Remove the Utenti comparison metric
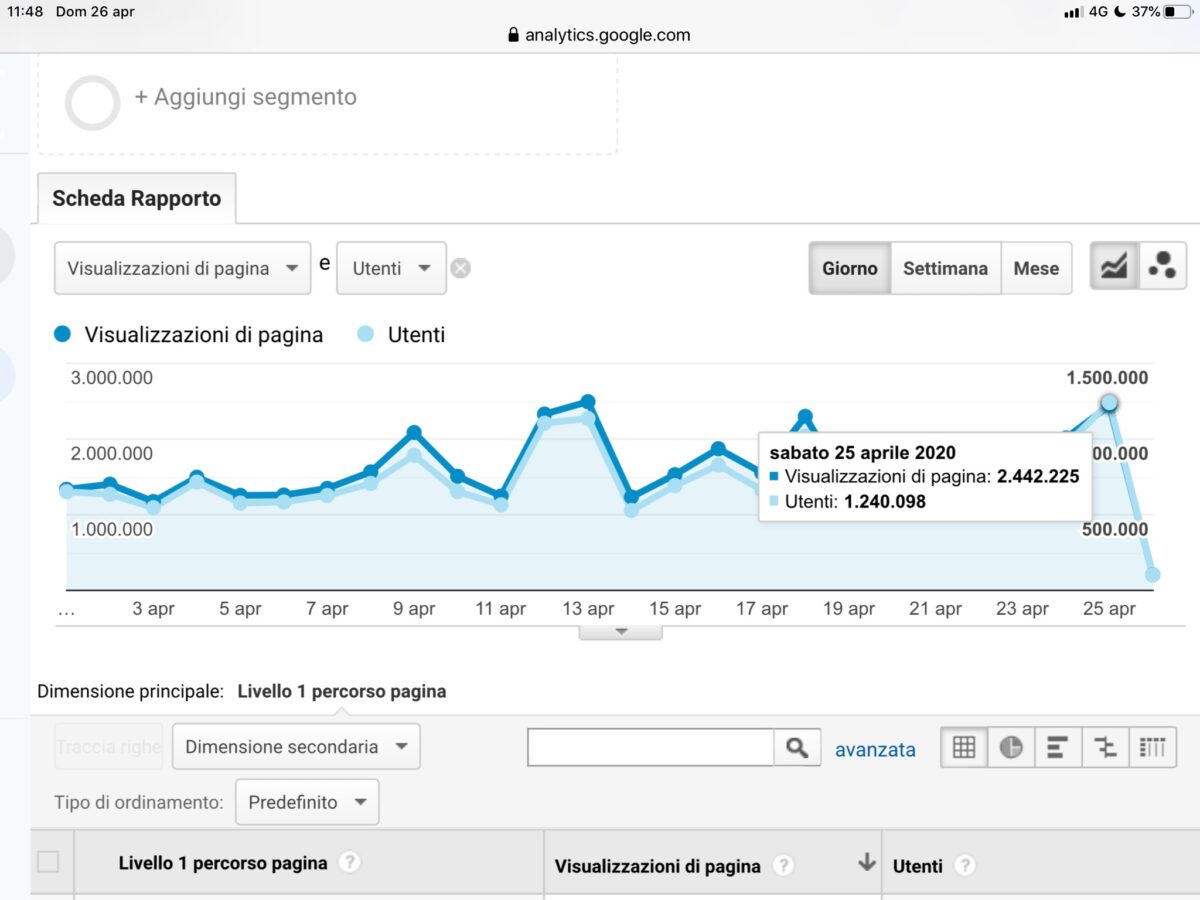 coord(460,268)
